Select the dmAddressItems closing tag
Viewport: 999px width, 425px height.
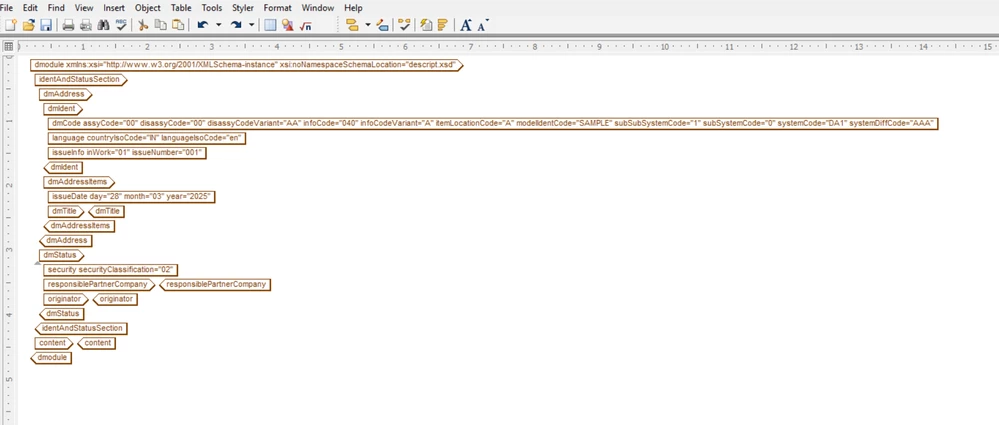click(79, 226)
